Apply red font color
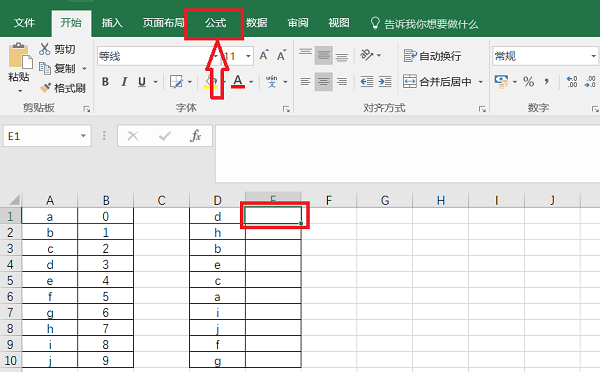600x372 pixels. point(238,82)
